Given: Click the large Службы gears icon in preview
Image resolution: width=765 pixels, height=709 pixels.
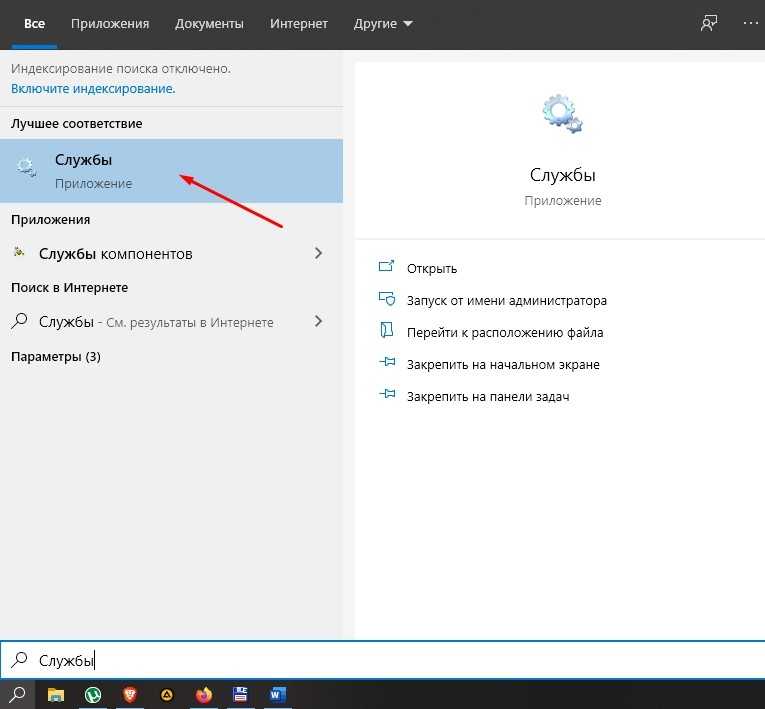Looking at the screenshot, I should [x=563, y=114].
